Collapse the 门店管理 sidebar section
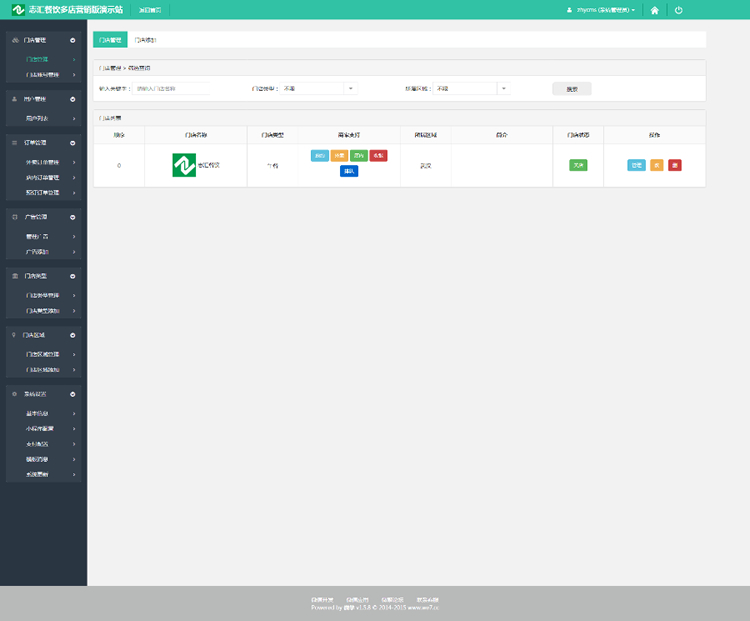 (72, 41)
